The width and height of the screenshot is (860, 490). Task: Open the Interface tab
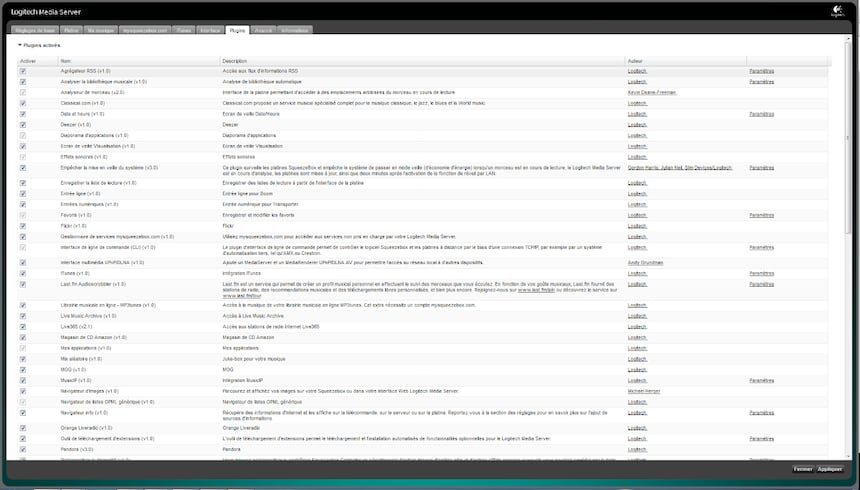coord(210,30)
